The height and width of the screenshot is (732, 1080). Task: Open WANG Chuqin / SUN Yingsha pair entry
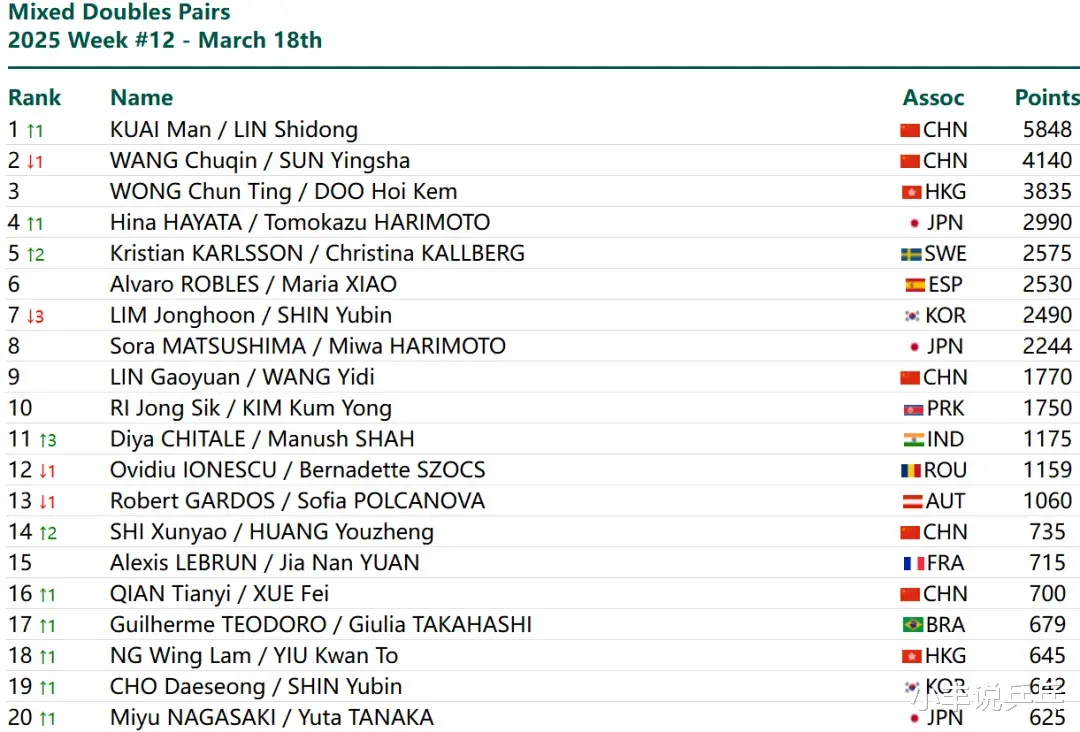point(260,161)
